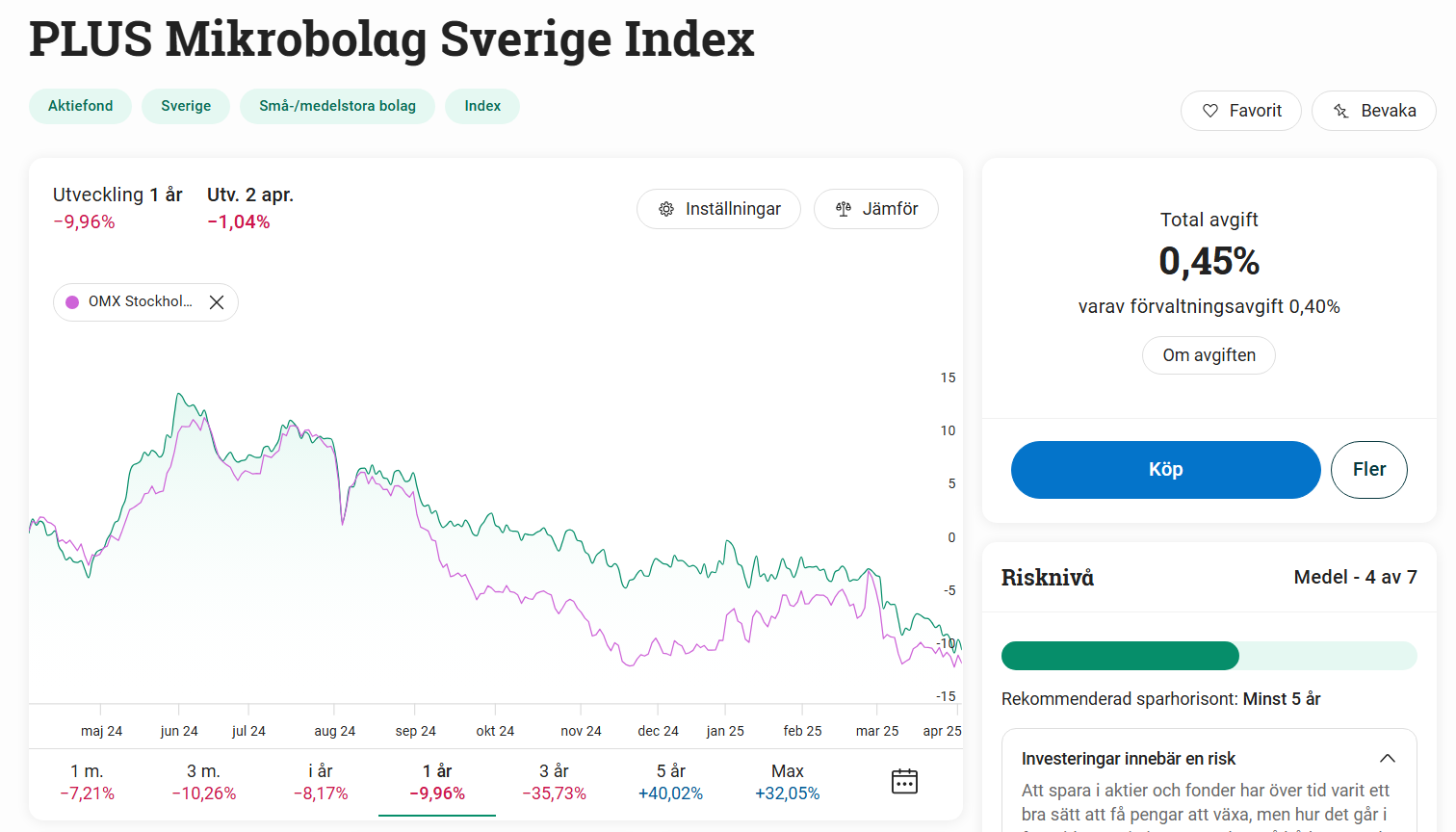This screenshot has width=1456, height=832.
Task: Open the calendar date picker icon
Action: pos(904,781)
